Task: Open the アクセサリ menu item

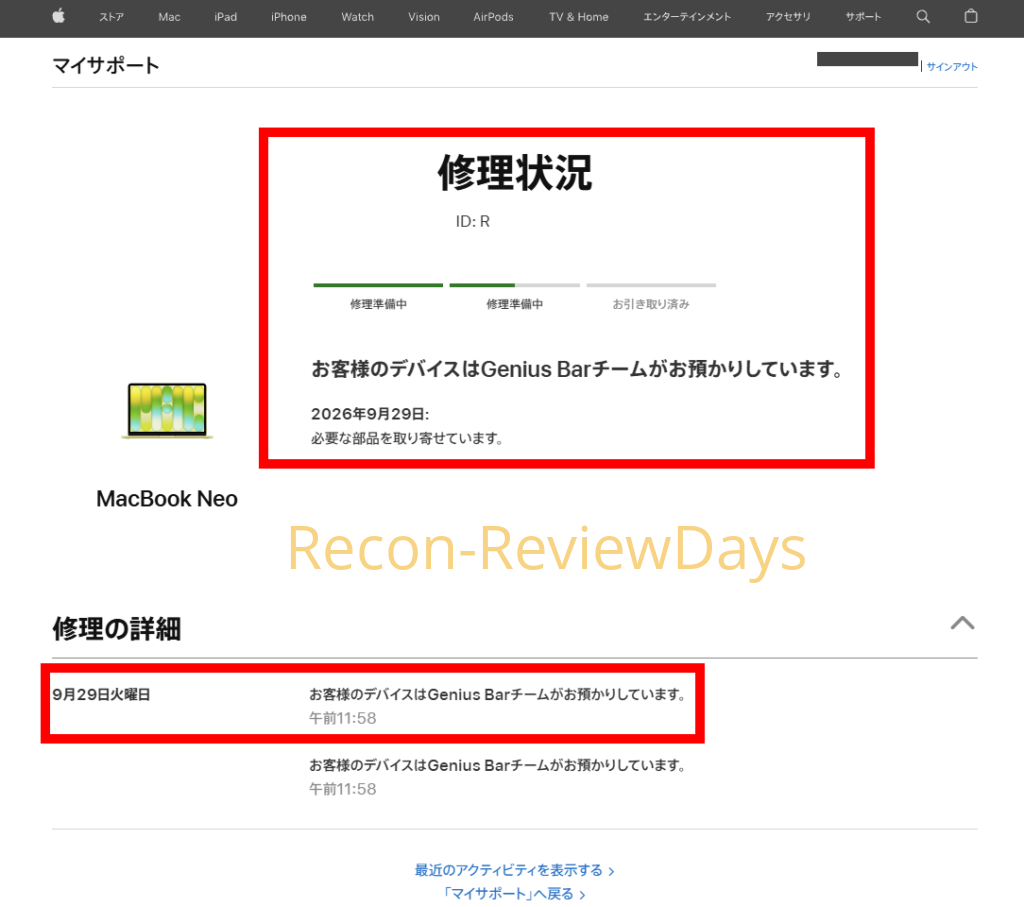Action: pos(788,17)
